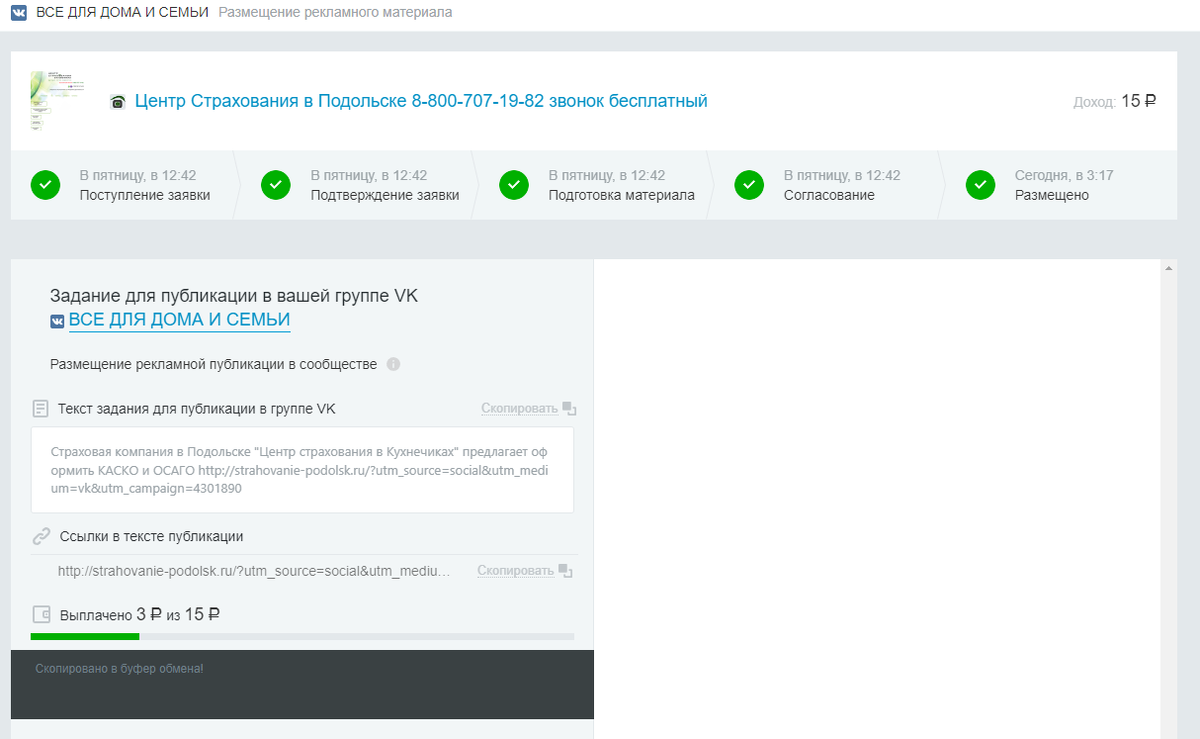
Task: Click the chain link icon beside Ссылки в тексте
Action: pos(41,536)
